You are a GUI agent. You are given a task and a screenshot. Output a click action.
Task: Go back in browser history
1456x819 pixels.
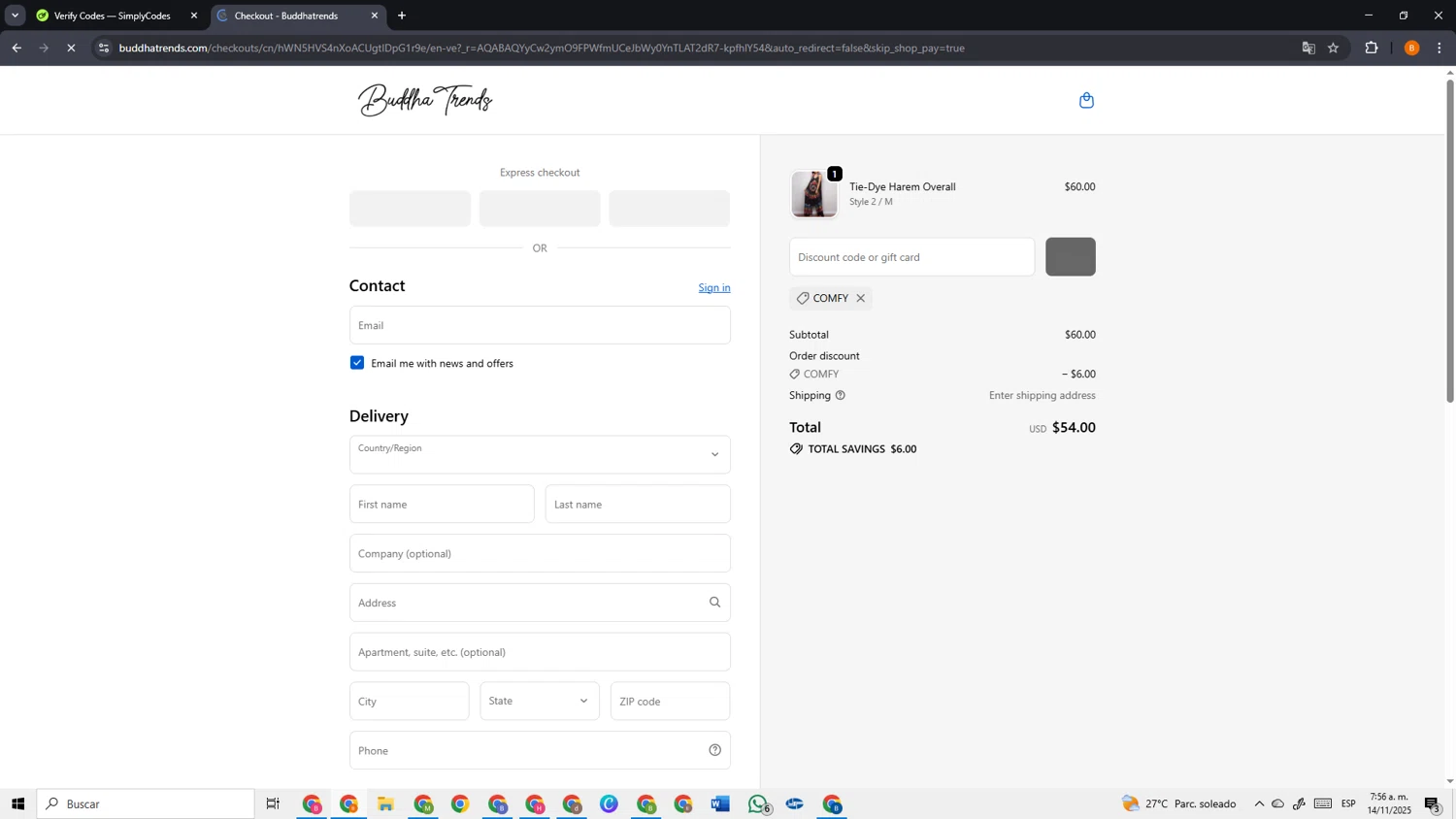tap(17, 48)
